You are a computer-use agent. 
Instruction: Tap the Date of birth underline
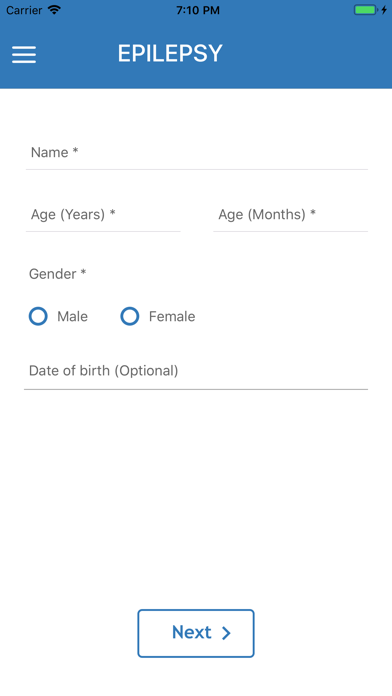(196, 389)
